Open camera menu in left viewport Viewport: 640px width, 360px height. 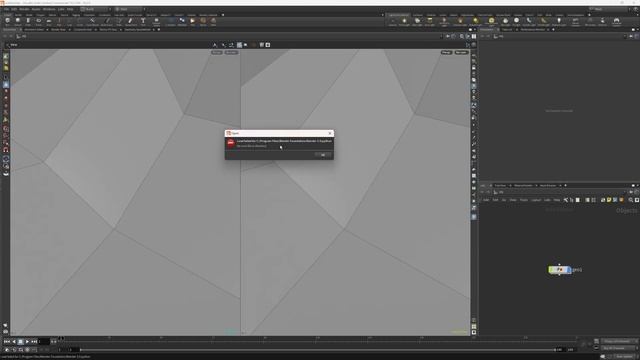click(231, 52)
